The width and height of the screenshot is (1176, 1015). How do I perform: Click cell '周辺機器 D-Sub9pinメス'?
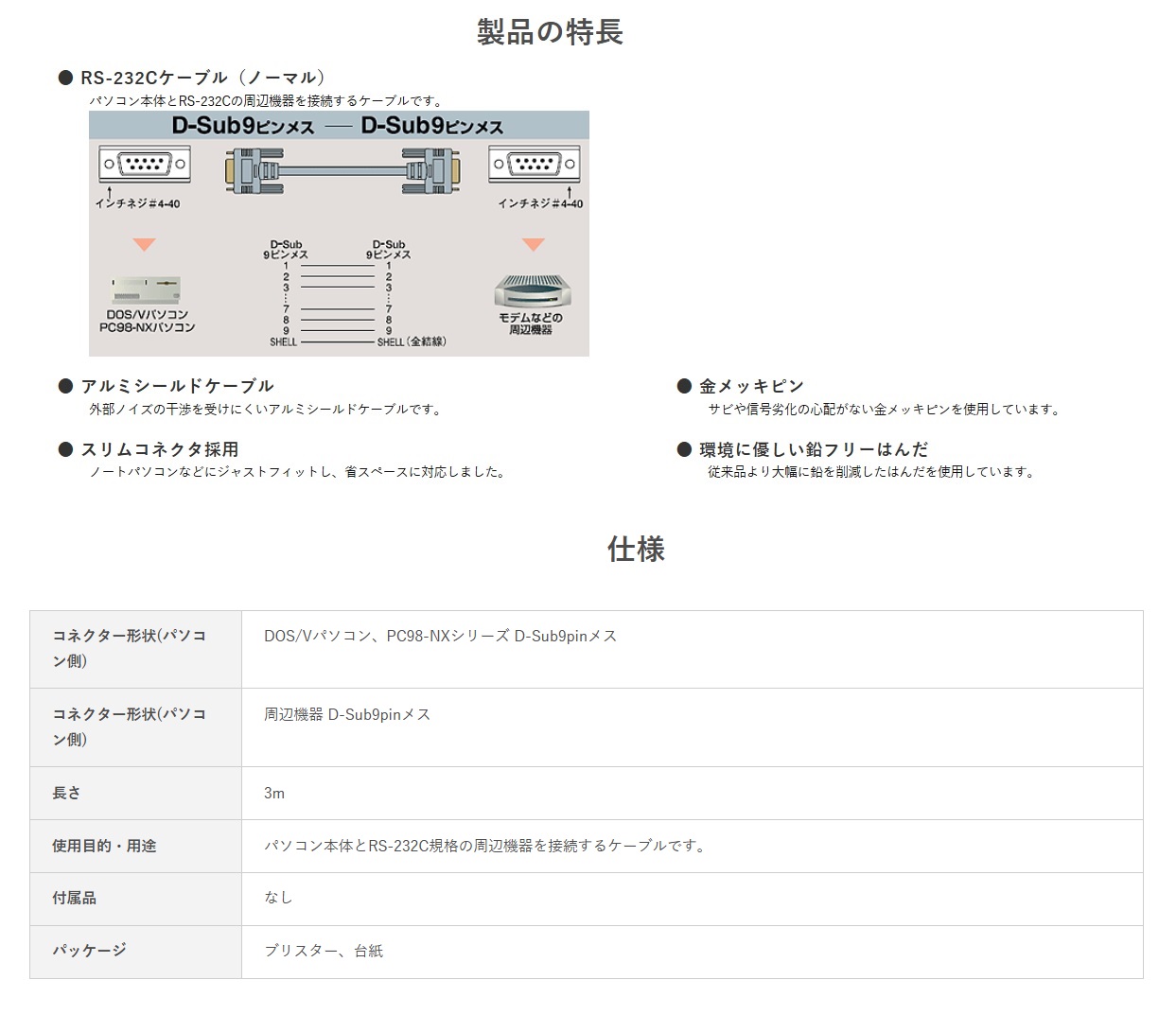tap(693, 727)
